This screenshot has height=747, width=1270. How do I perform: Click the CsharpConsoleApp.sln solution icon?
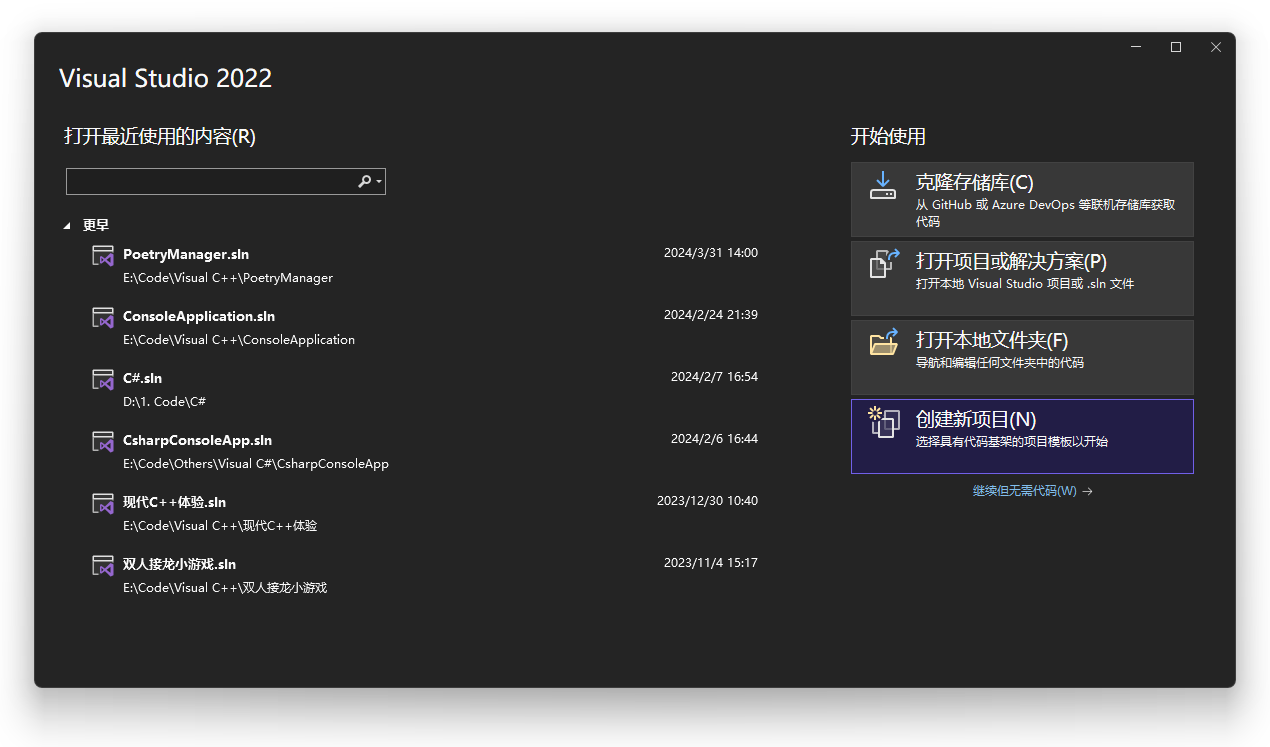pyautogui.click(x=103, y=442)
